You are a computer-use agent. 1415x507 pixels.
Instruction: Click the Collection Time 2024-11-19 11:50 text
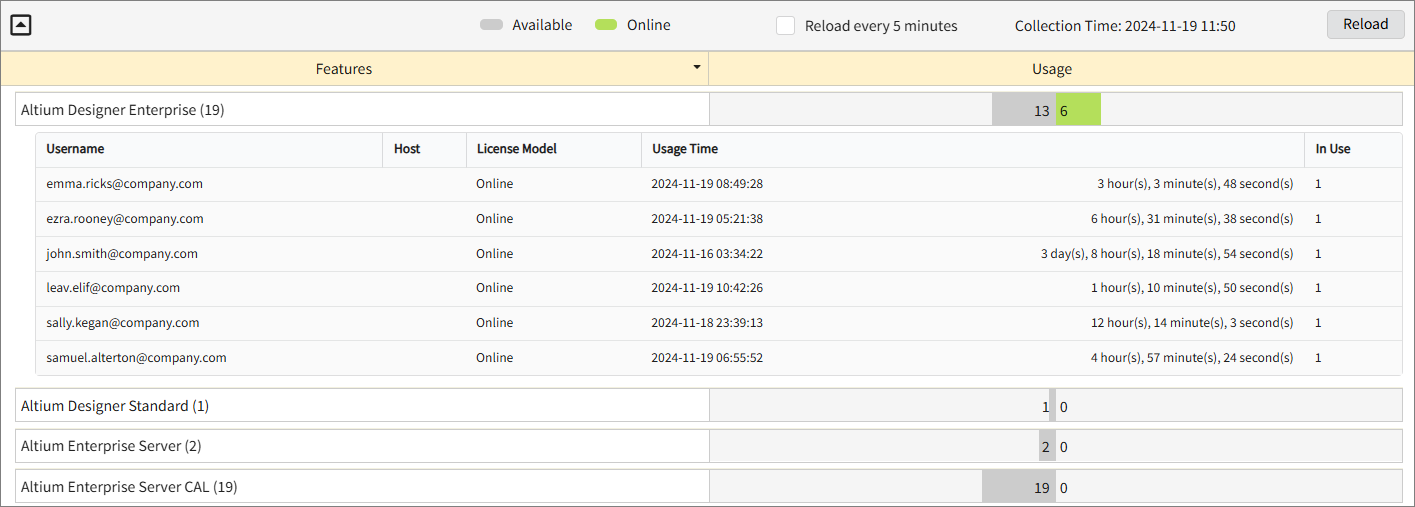[x=1125, y=26]
